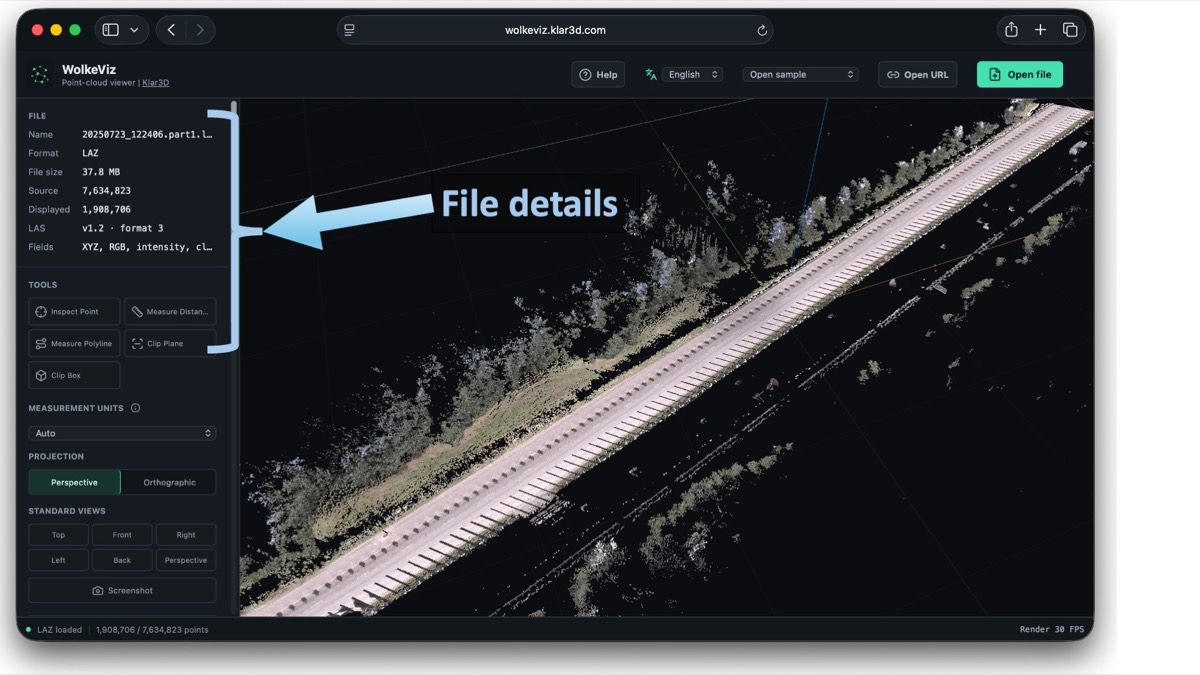
Task: Click the Safari sidebar toggle icon
Action: (x=111, y=30)
